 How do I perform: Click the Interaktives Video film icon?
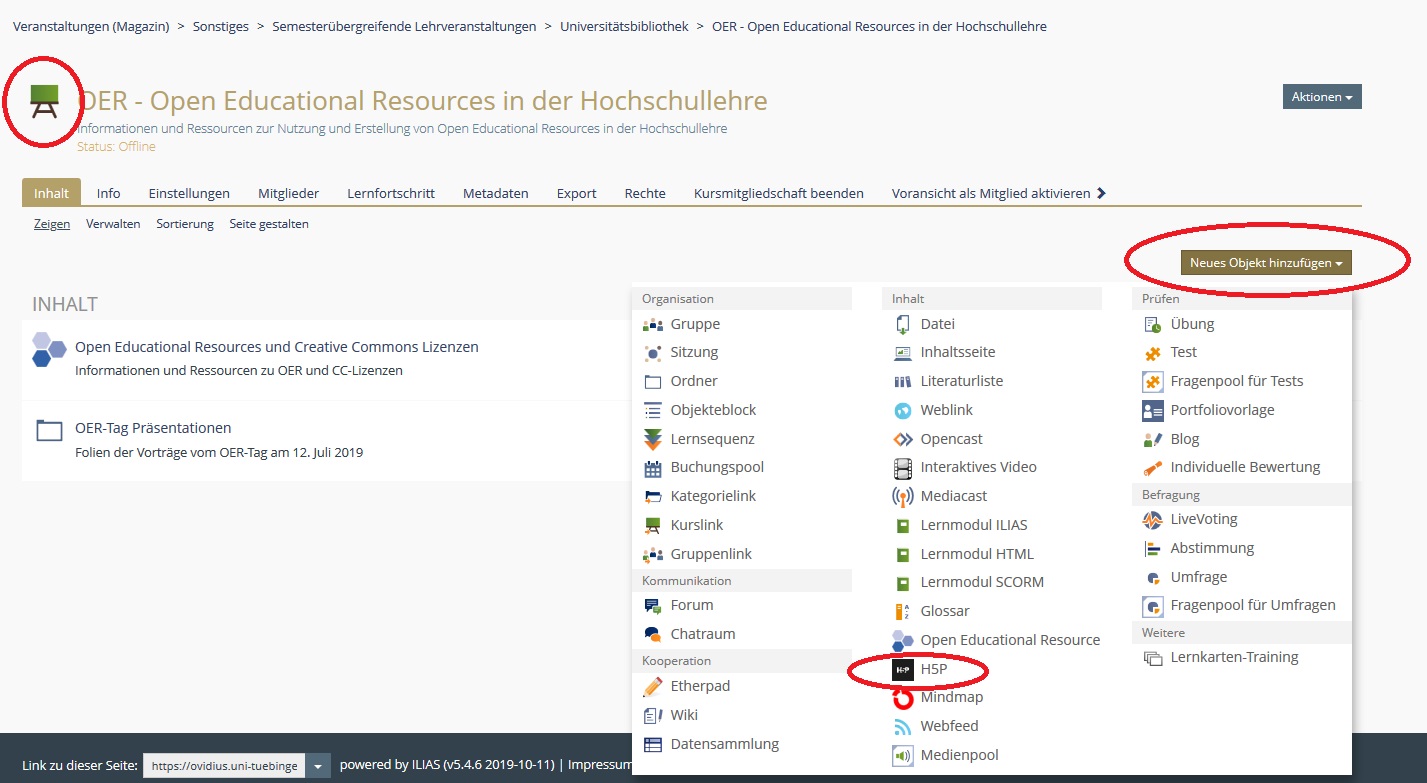(903, 468)
